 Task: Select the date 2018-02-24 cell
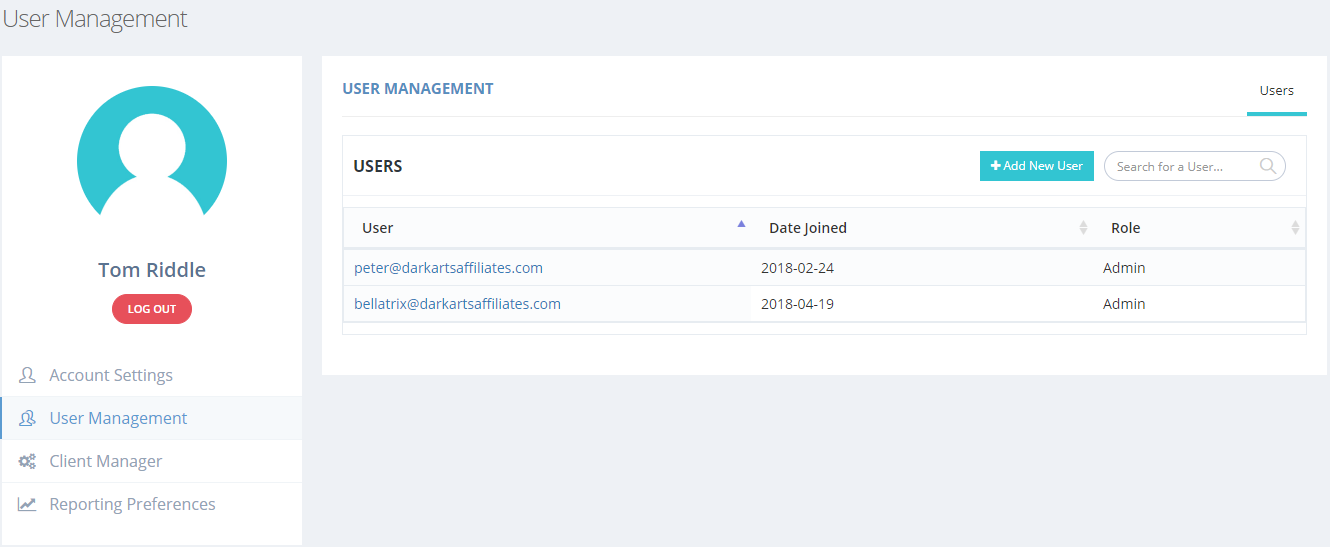pyautogui.click(x=797, y=268)
